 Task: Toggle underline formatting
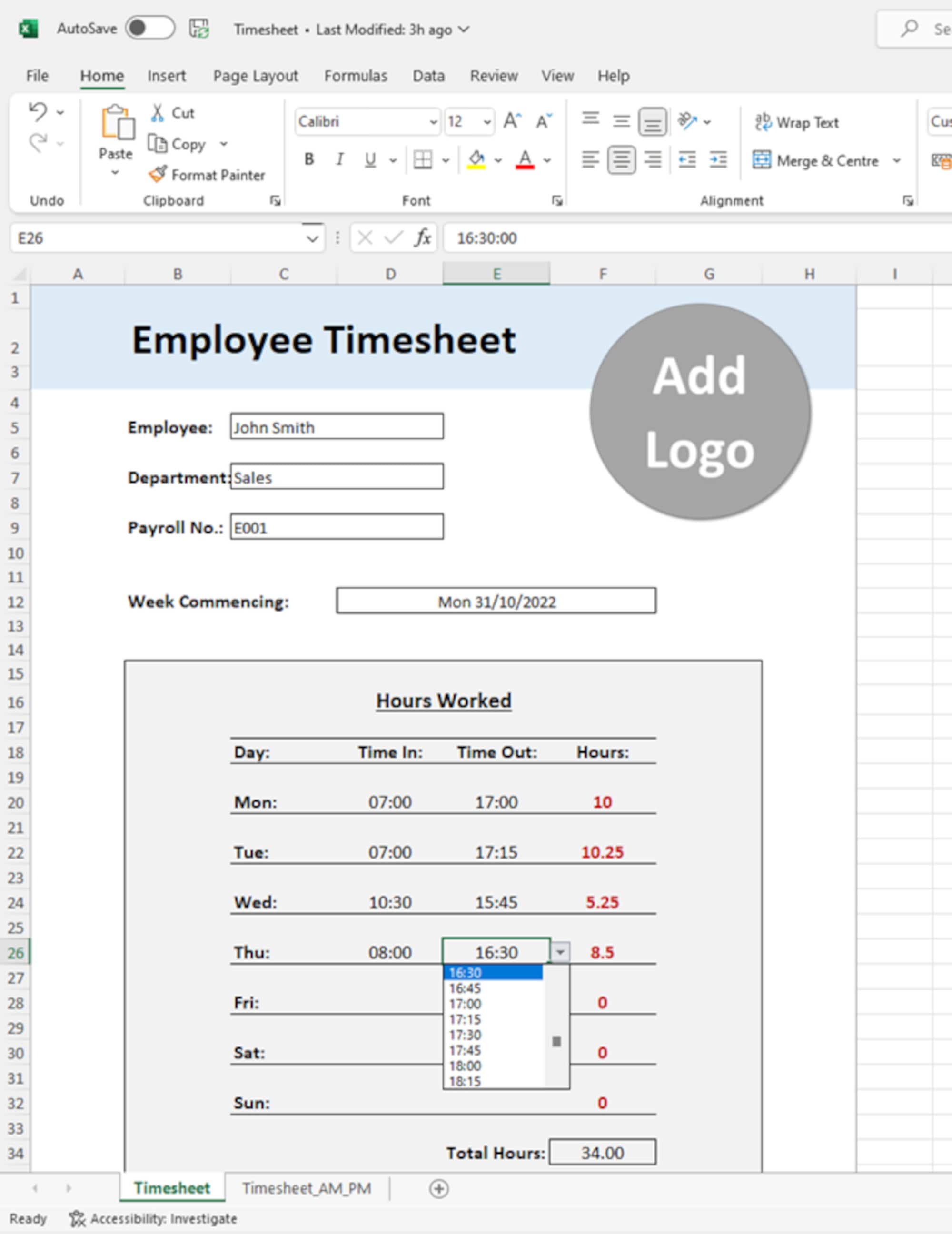(x=370, y=160)
